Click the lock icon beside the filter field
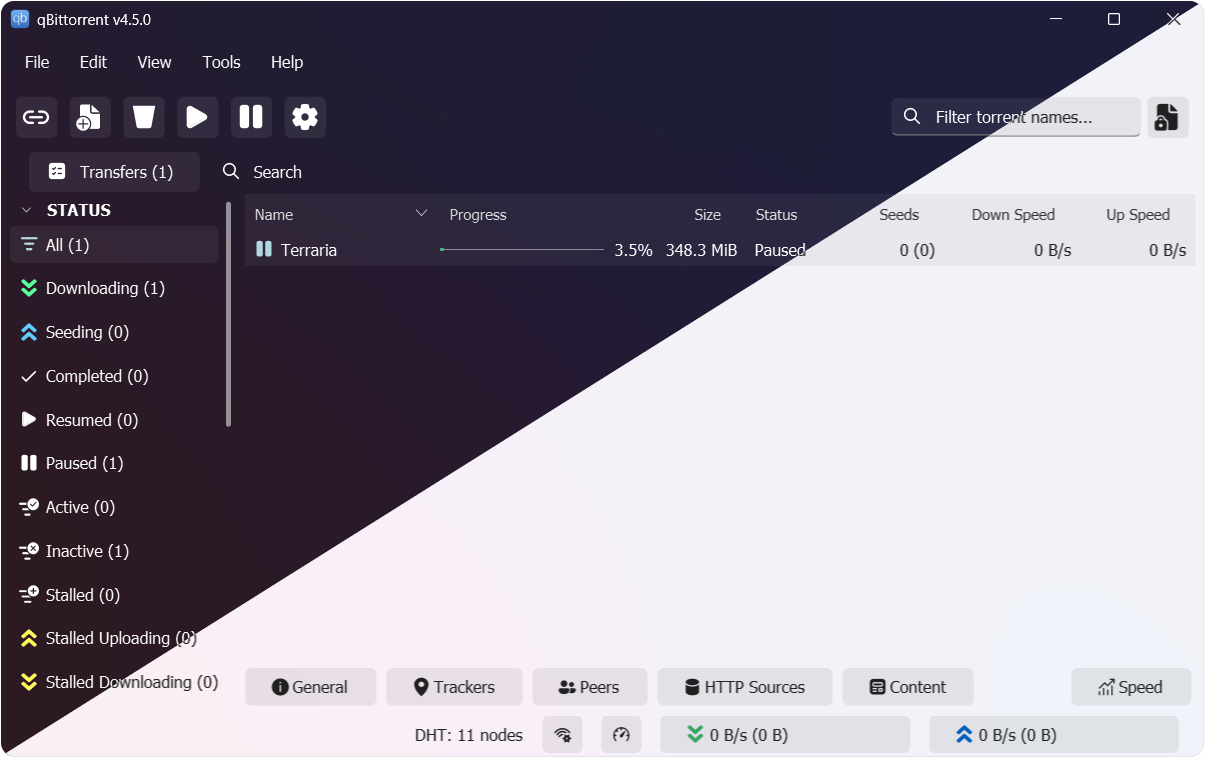1205x758 pixels. [x=1167, y=117]
